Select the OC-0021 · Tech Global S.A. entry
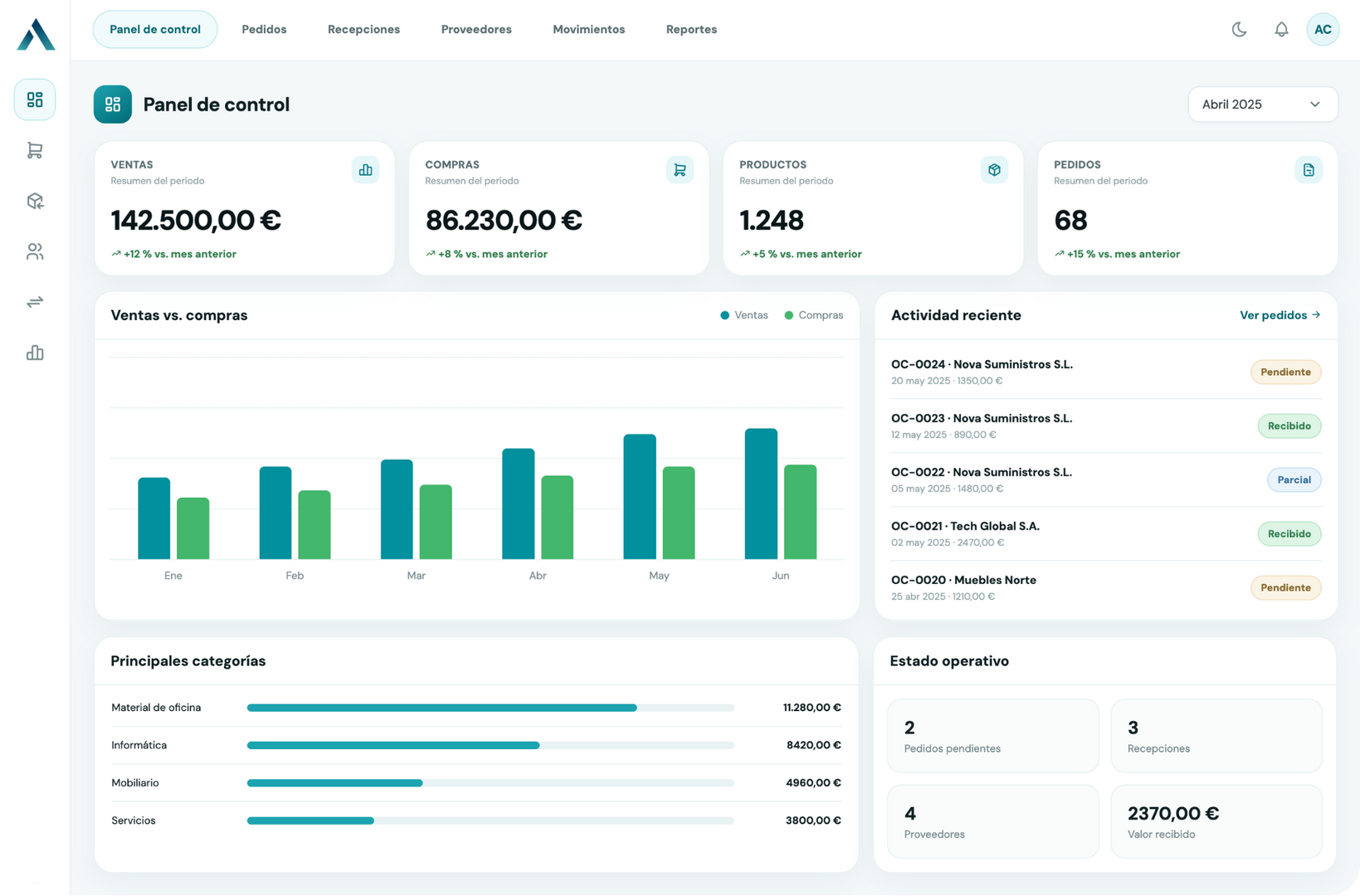Viewport: 1360px width, 896px height. pos(1105,534)
